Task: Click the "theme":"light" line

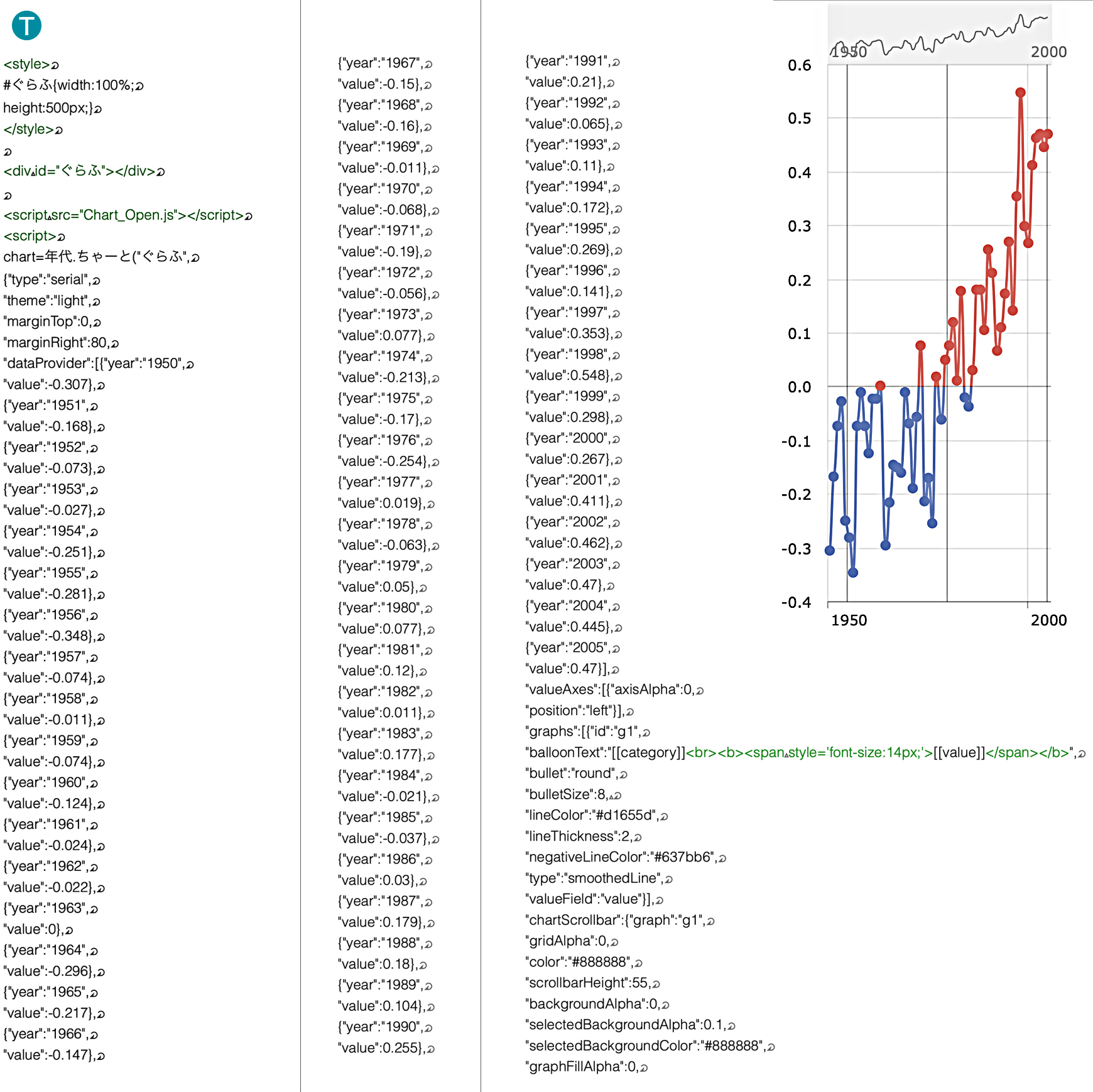Action: click(52, 301)
